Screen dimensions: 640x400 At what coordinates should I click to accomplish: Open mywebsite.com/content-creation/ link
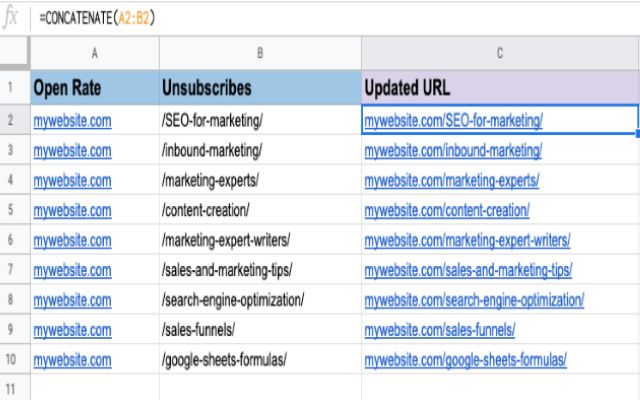point(447,211)
